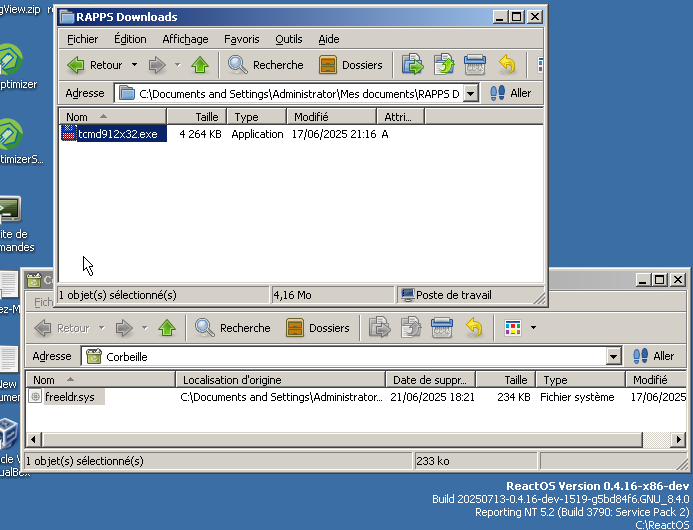This screenshot has width=693, height=530.
Task: Click forward arrow in RAPPS Downloads toolbar
Action: (x=157, y=65)
